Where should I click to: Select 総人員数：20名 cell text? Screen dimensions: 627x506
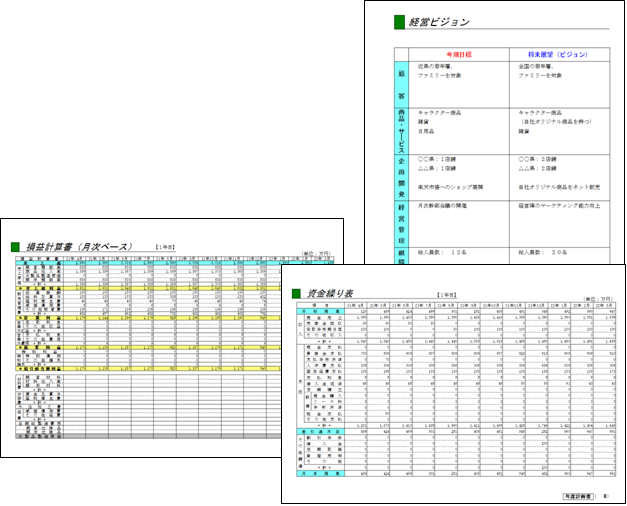[543, 252]
